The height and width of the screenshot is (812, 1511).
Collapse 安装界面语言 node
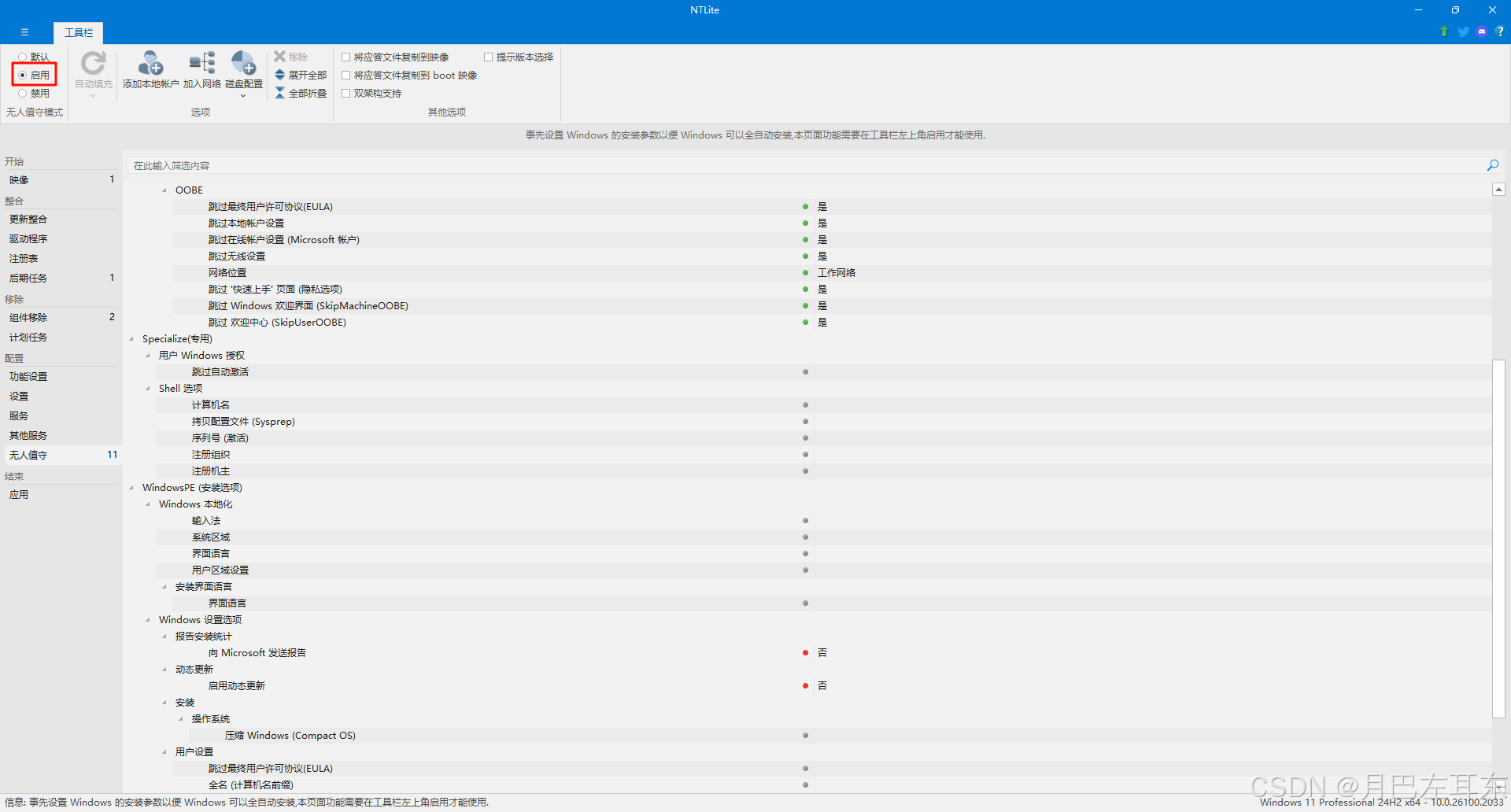click(164, 587)
